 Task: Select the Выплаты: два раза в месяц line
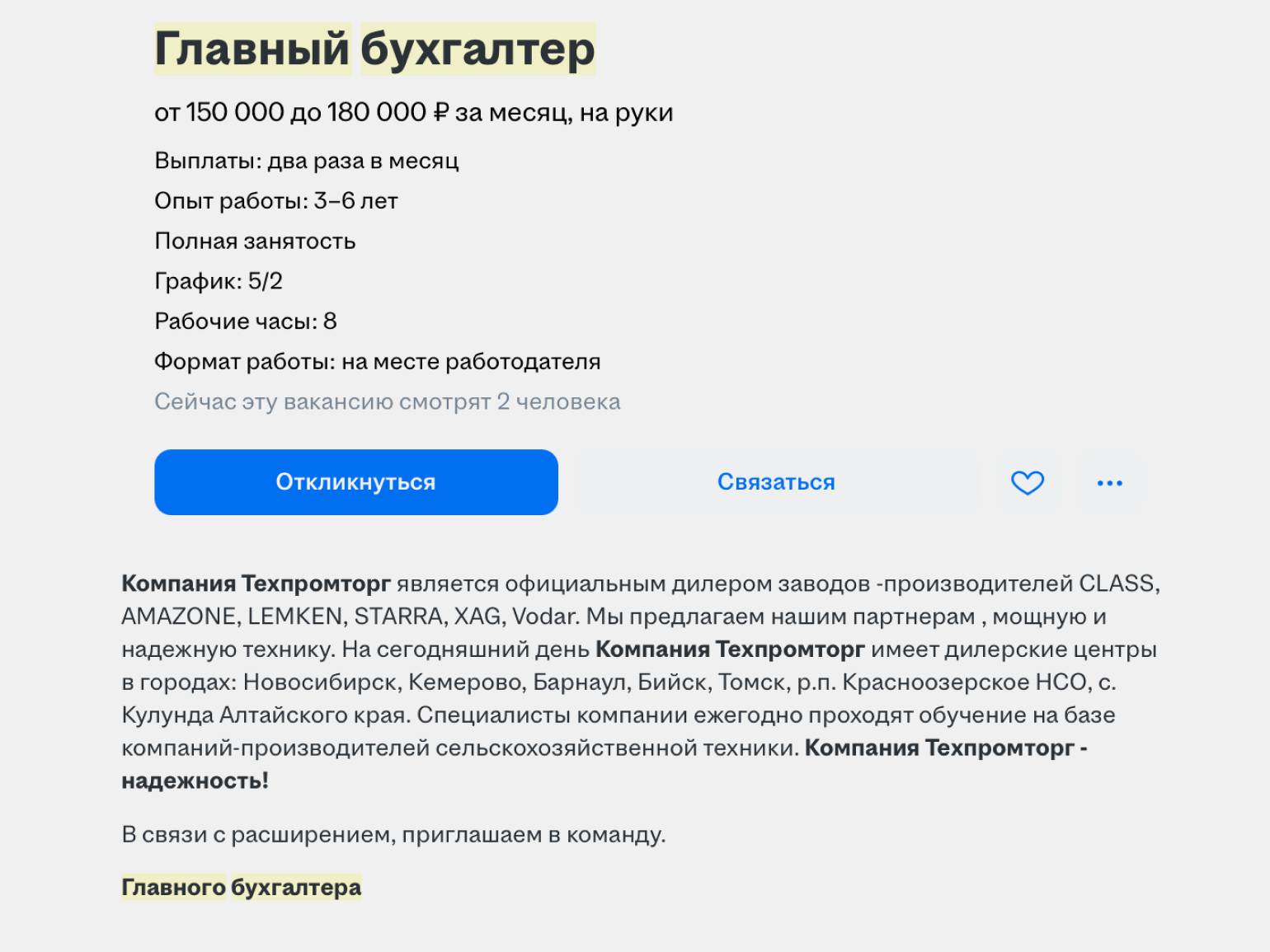pyautogui.click(x=306, y=161)
